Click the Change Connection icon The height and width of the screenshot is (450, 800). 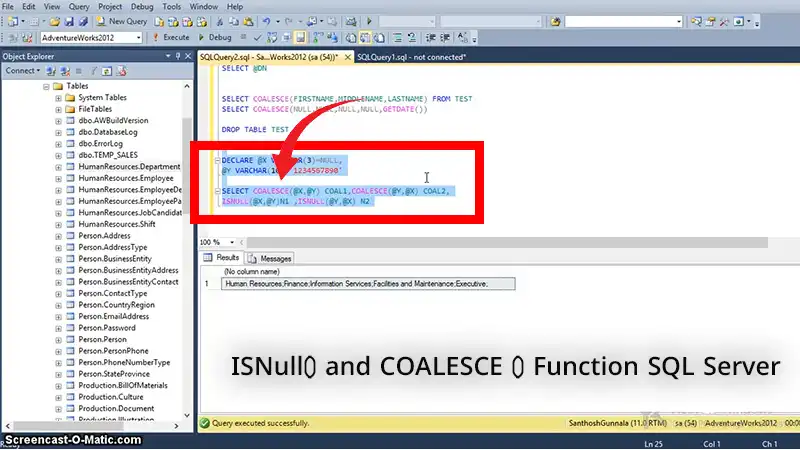[x=27, y=38]
